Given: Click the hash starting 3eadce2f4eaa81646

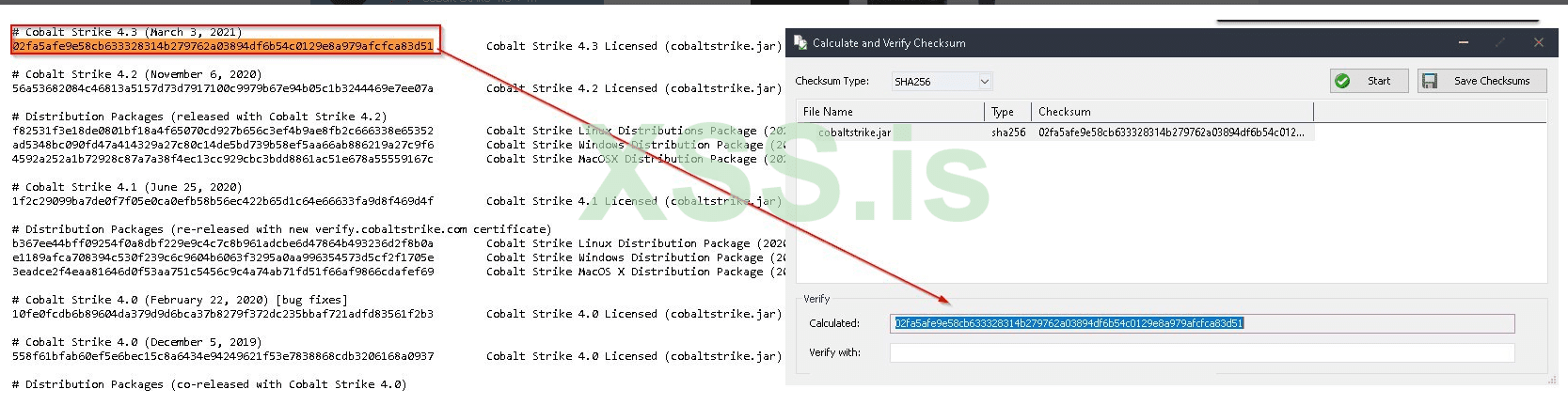Looking at the screenshot, I should tap(223, 272).
